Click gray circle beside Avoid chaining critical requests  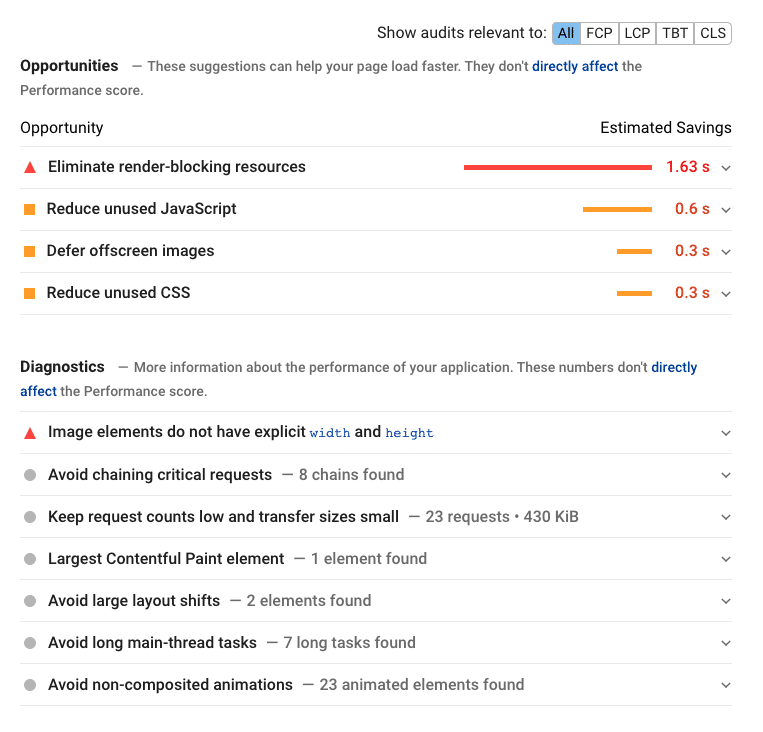[30, 475]
